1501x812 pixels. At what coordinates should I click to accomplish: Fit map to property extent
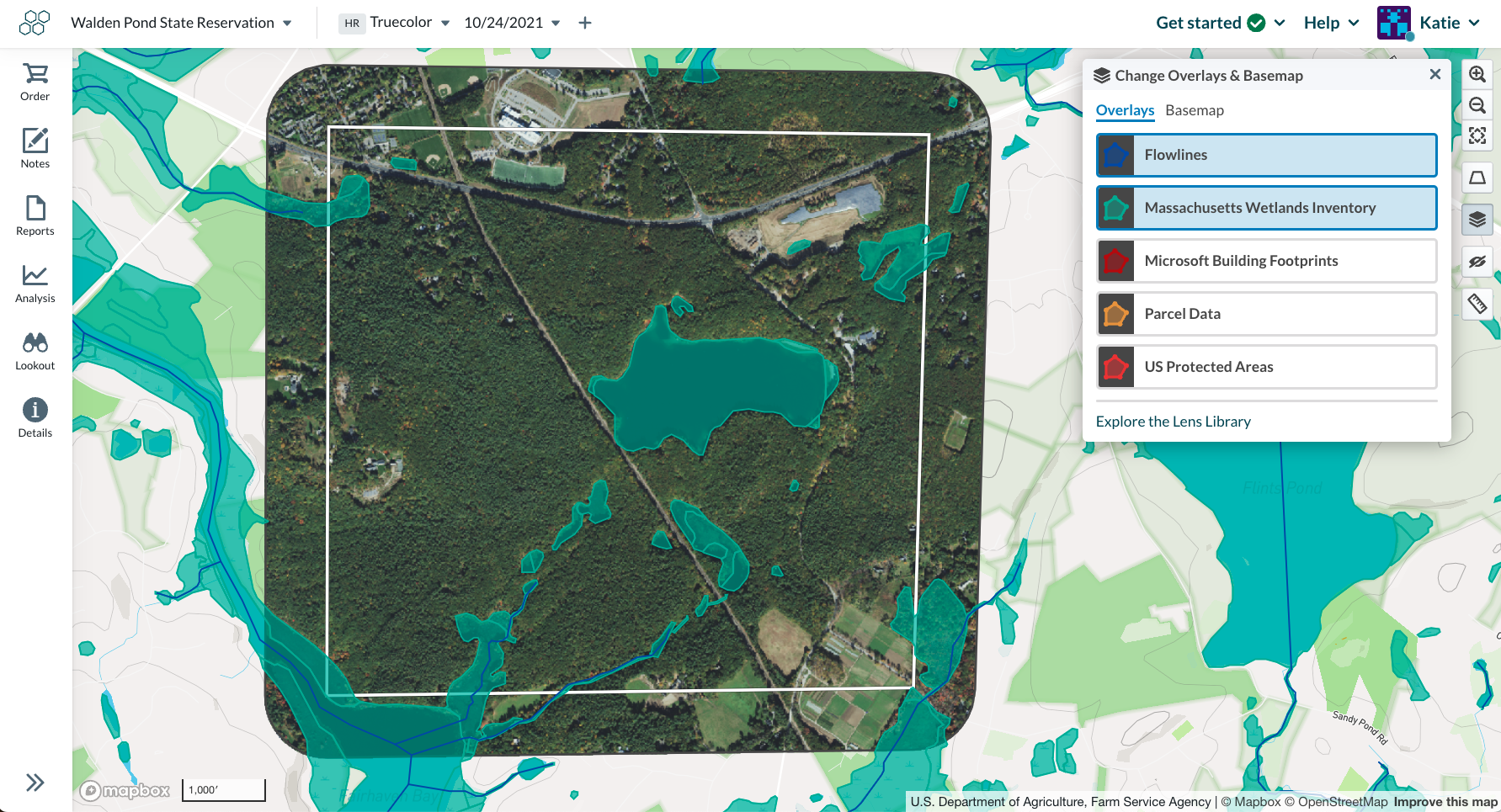[x=1477, y=135]
